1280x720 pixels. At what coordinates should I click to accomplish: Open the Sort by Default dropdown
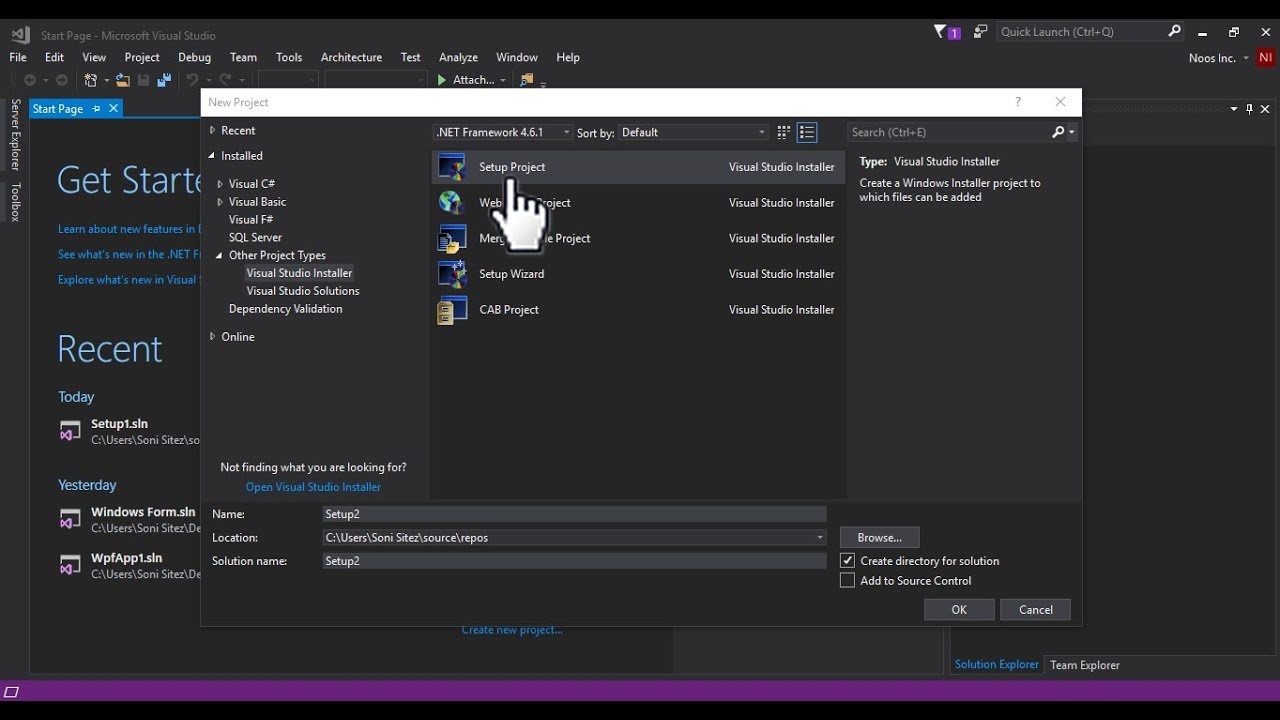pyautogui.click(x=693, y=132)
